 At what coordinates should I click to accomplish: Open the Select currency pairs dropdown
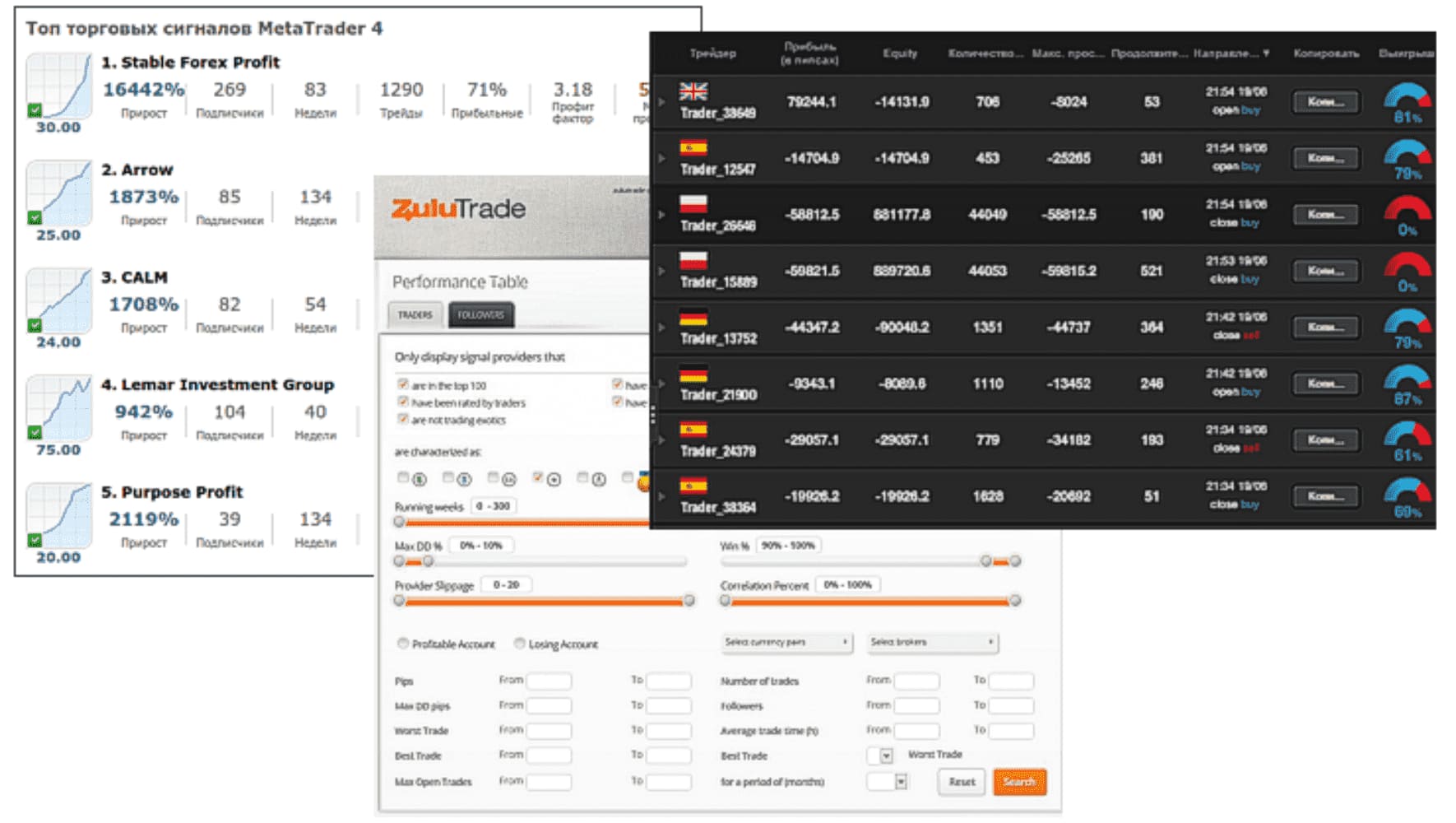point(786,642)
